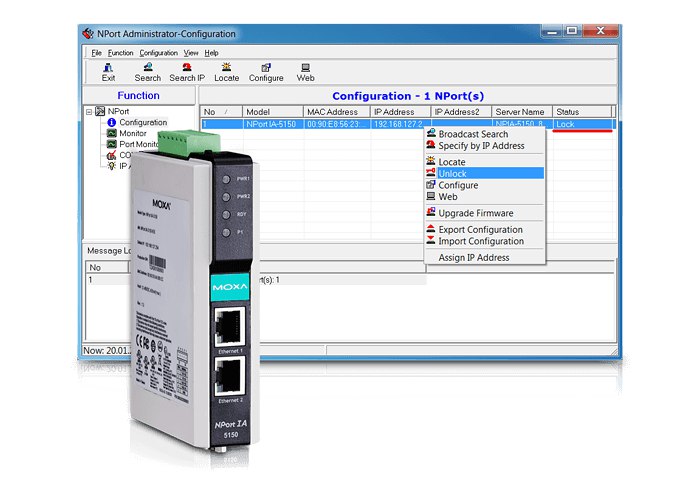Open the File menu
700x487 pixels.
coord(96,53)
